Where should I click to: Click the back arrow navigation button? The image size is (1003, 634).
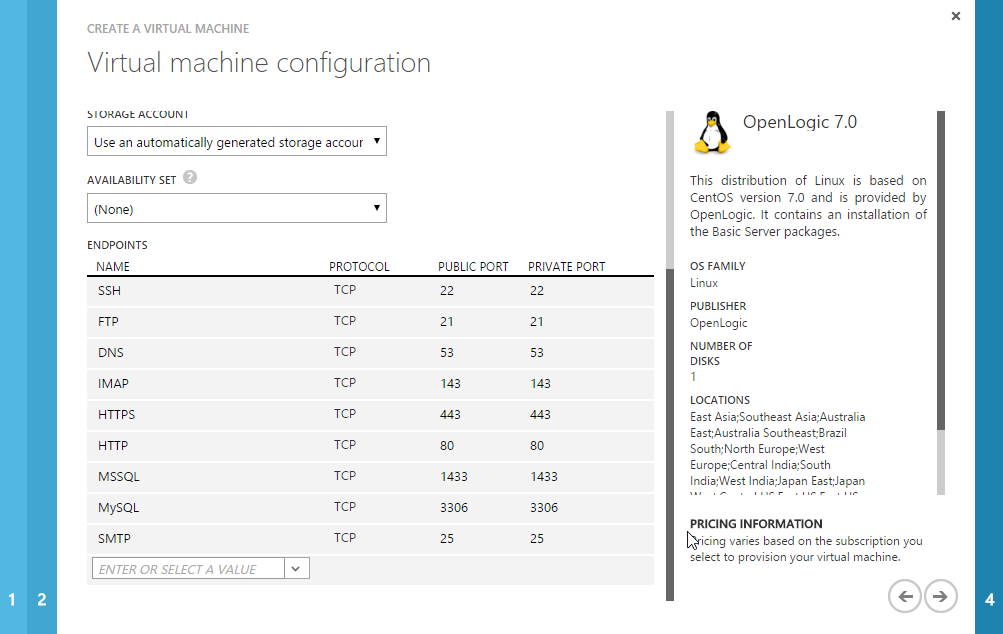(905, 596)
